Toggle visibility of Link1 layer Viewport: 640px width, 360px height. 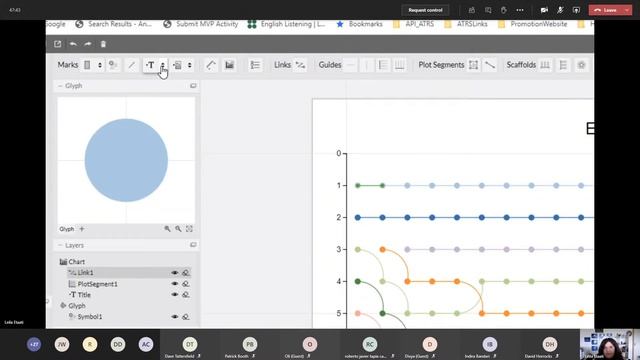(x=175, y=273)
